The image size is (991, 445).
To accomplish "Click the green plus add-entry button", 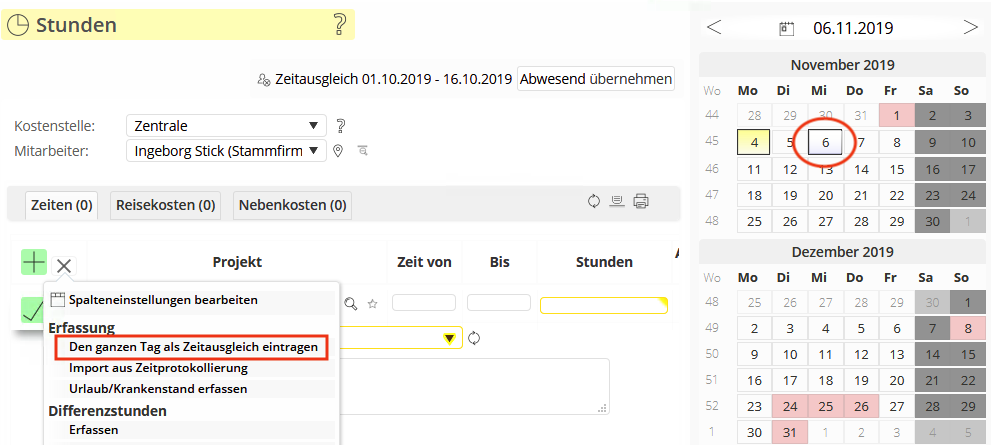I will tap(34, 263).
